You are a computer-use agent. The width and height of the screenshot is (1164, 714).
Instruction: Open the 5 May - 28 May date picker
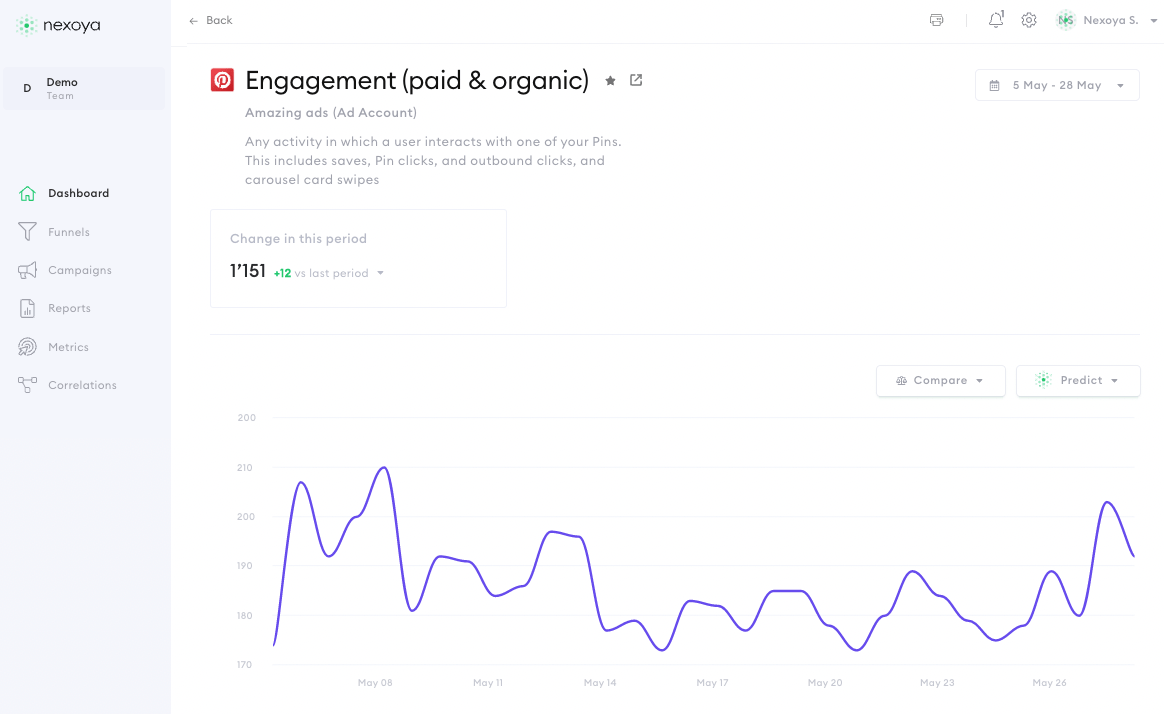coord(1057,85)
